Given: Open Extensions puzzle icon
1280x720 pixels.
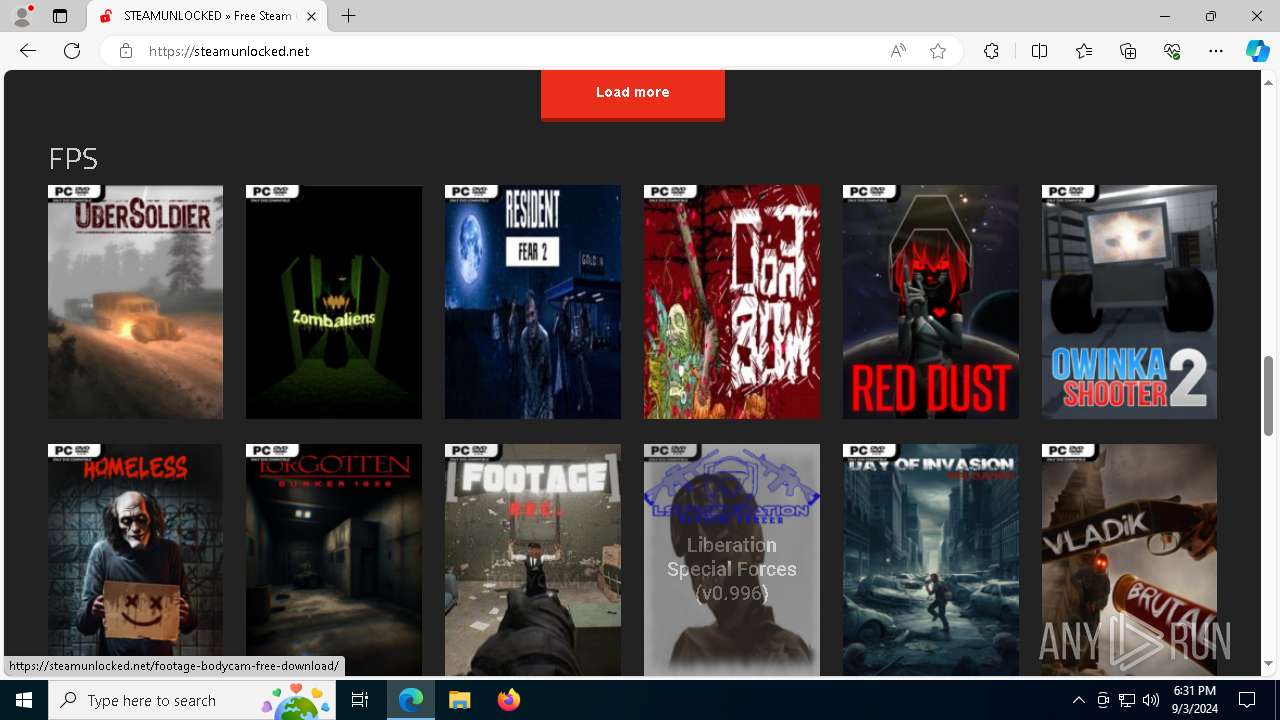Looking at the screenshot, I should click(x=991, y=51).
